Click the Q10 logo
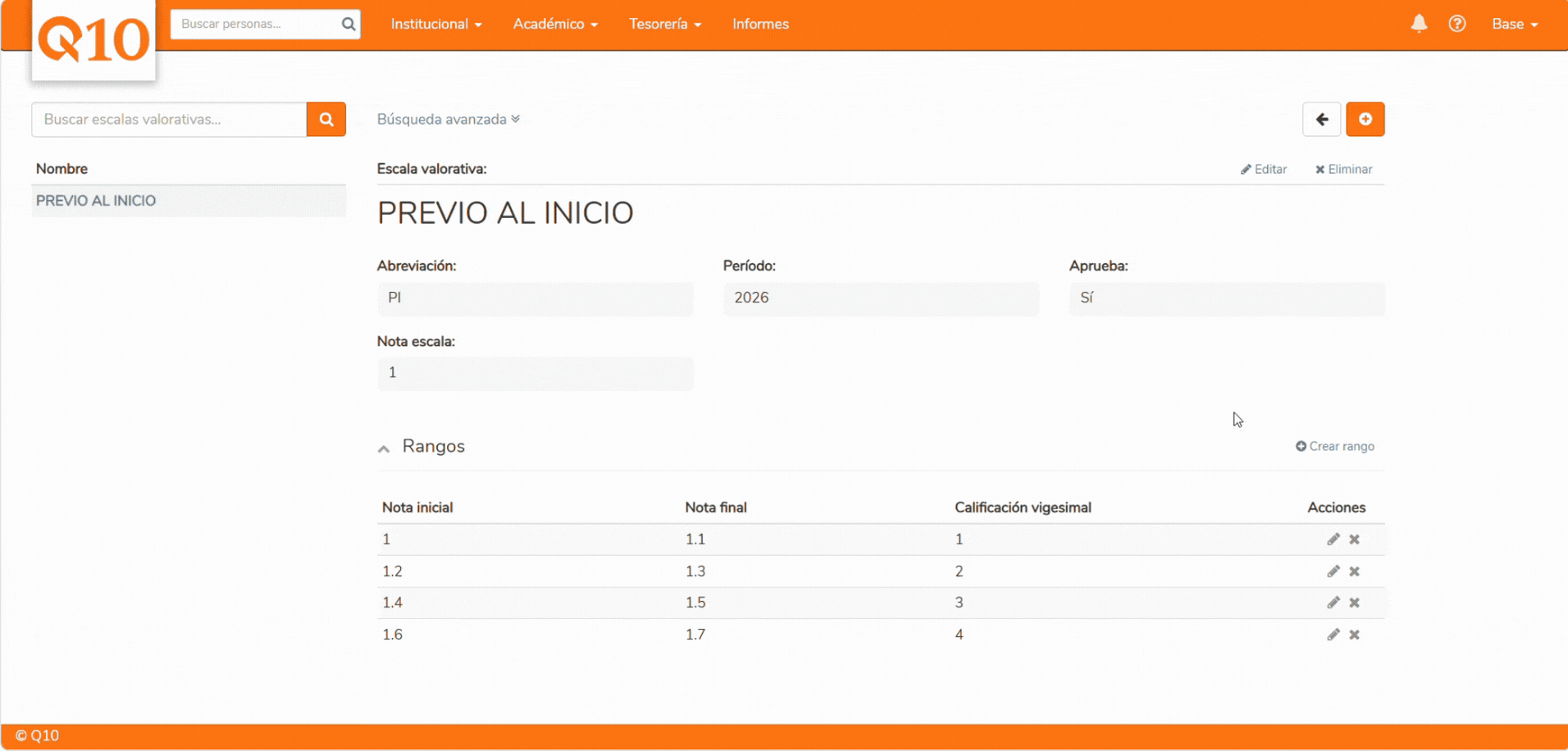Image resolution: width=1568 pixels, height=751 pixels. tap(93, 39)
